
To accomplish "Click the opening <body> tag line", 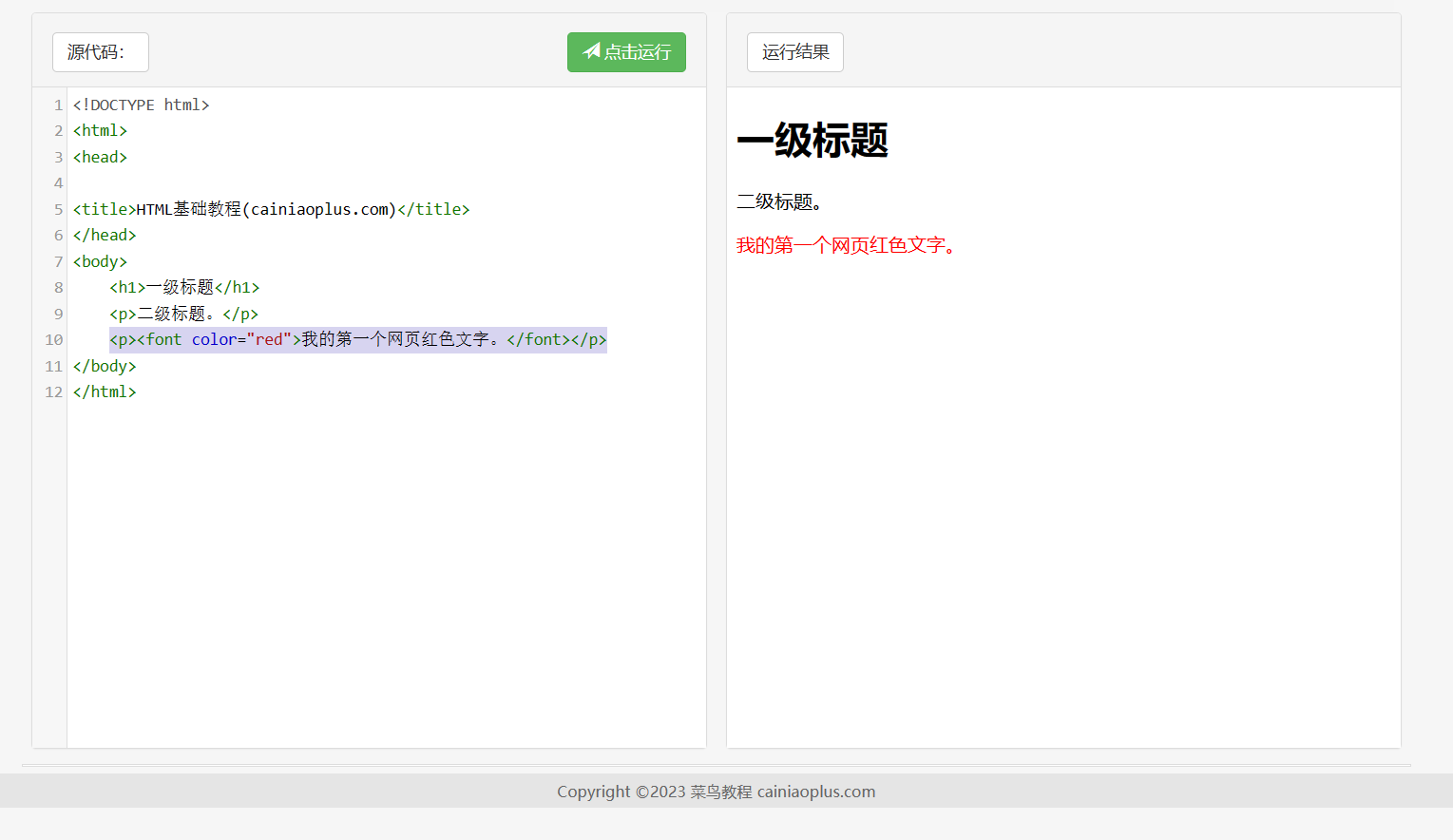I will (100, 261).
